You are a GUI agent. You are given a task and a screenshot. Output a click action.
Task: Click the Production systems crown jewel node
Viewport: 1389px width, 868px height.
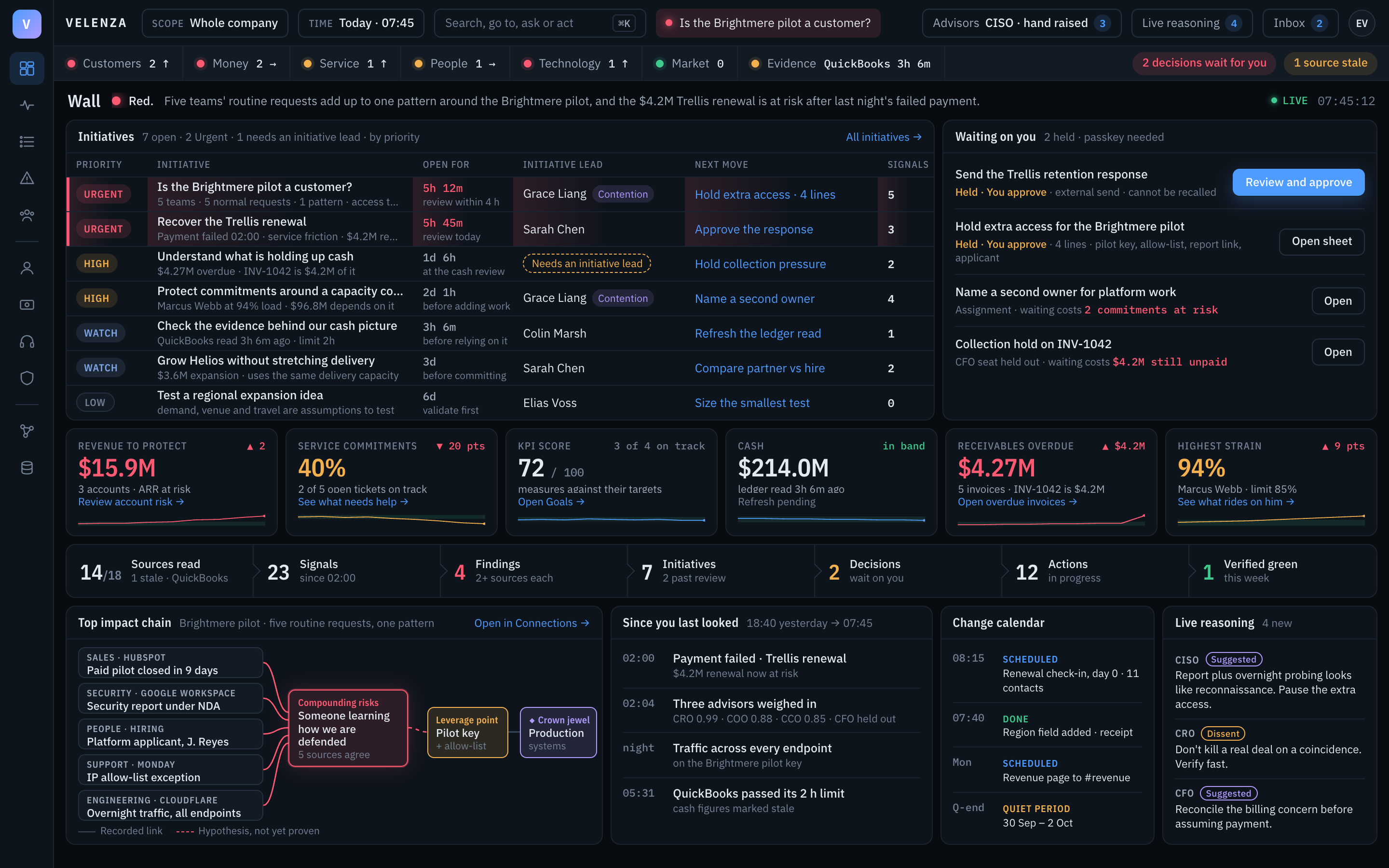558,732
